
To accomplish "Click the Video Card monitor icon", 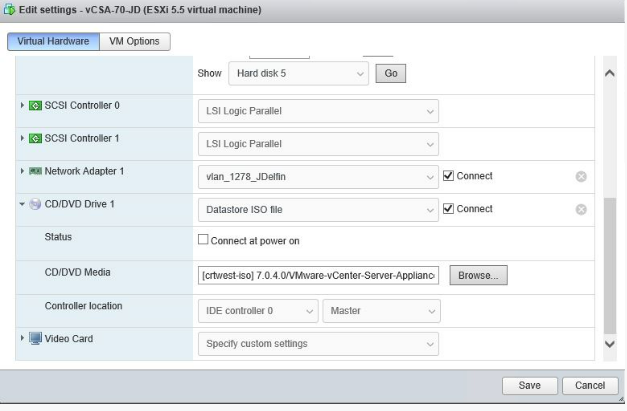I will click(x=36, y=339).
